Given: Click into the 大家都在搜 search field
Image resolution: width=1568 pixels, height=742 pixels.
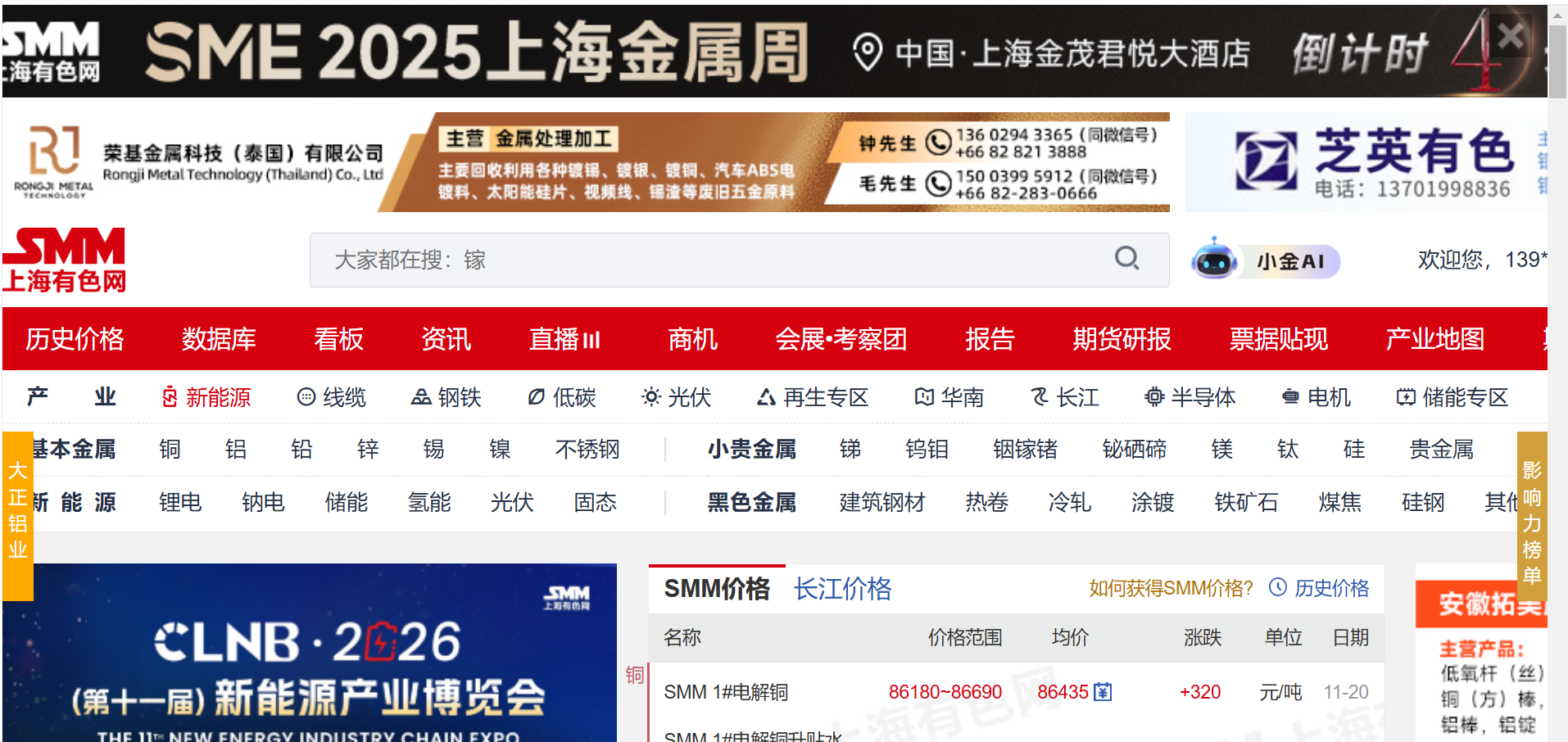Looking at the screenshot, I should 705,260.
